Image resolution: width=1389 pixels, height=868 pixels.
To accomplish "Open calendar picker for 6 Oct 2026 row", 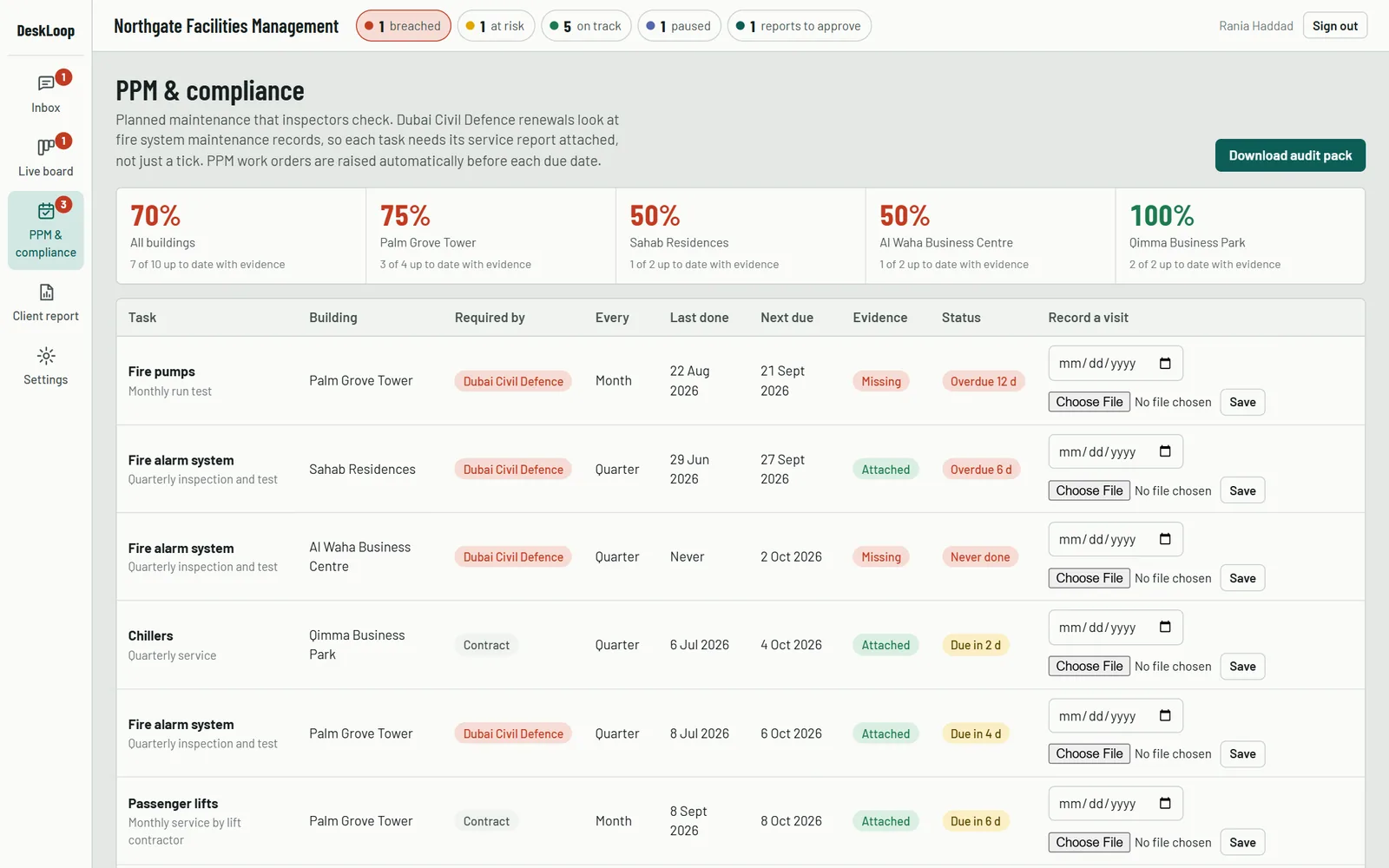I will tap(1165, 715).
